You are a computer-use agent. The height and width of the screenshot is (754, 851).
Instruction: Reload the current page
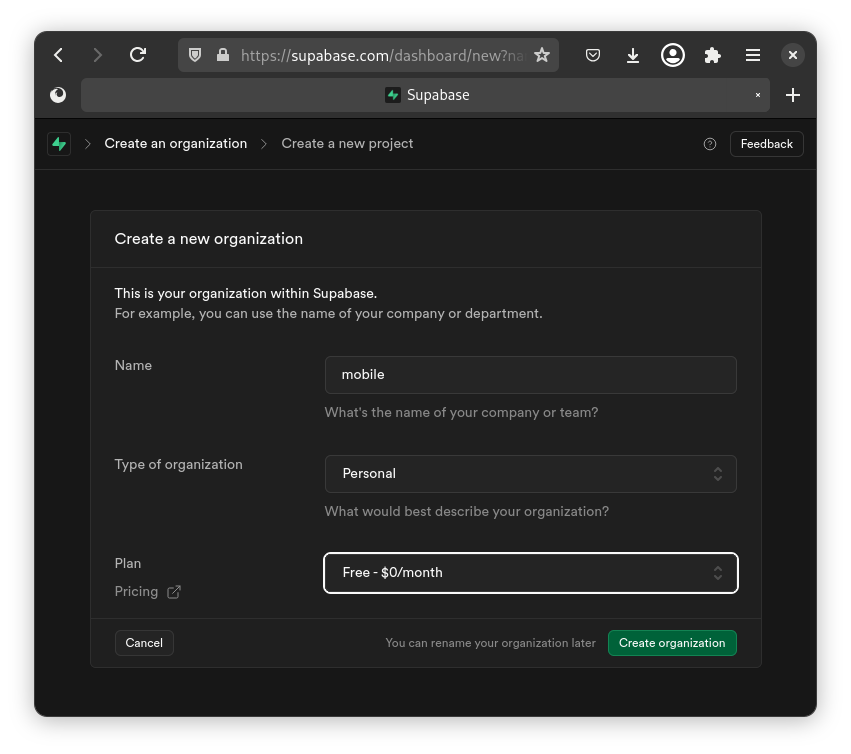[x=138, y=55]
